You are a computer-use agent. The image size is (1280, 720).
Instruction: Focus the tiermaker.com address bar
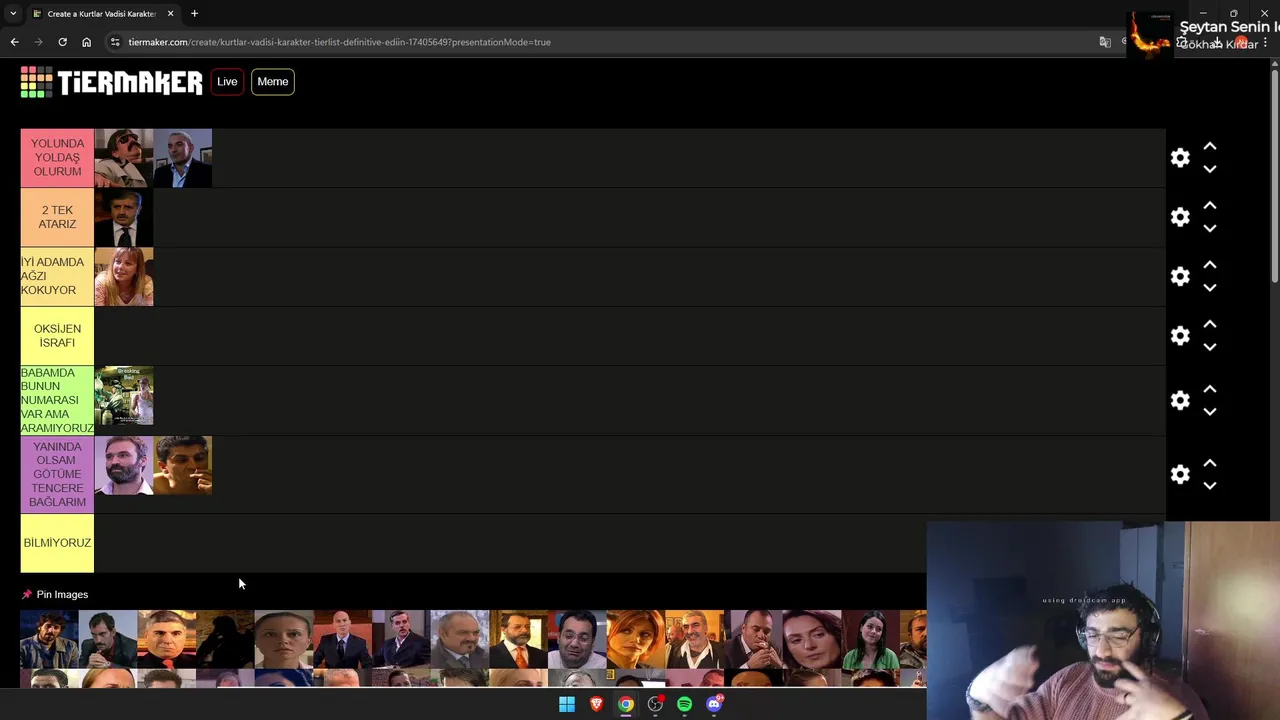(x=600, y=42)
